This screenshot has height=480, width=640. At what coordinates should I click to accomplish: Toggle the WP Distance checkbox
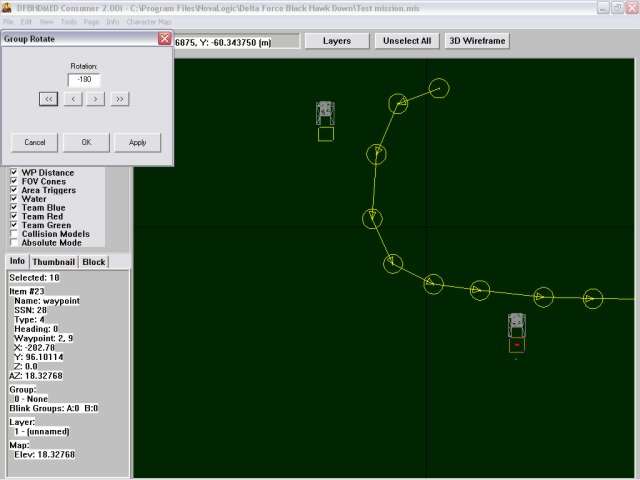pos(14,173)
